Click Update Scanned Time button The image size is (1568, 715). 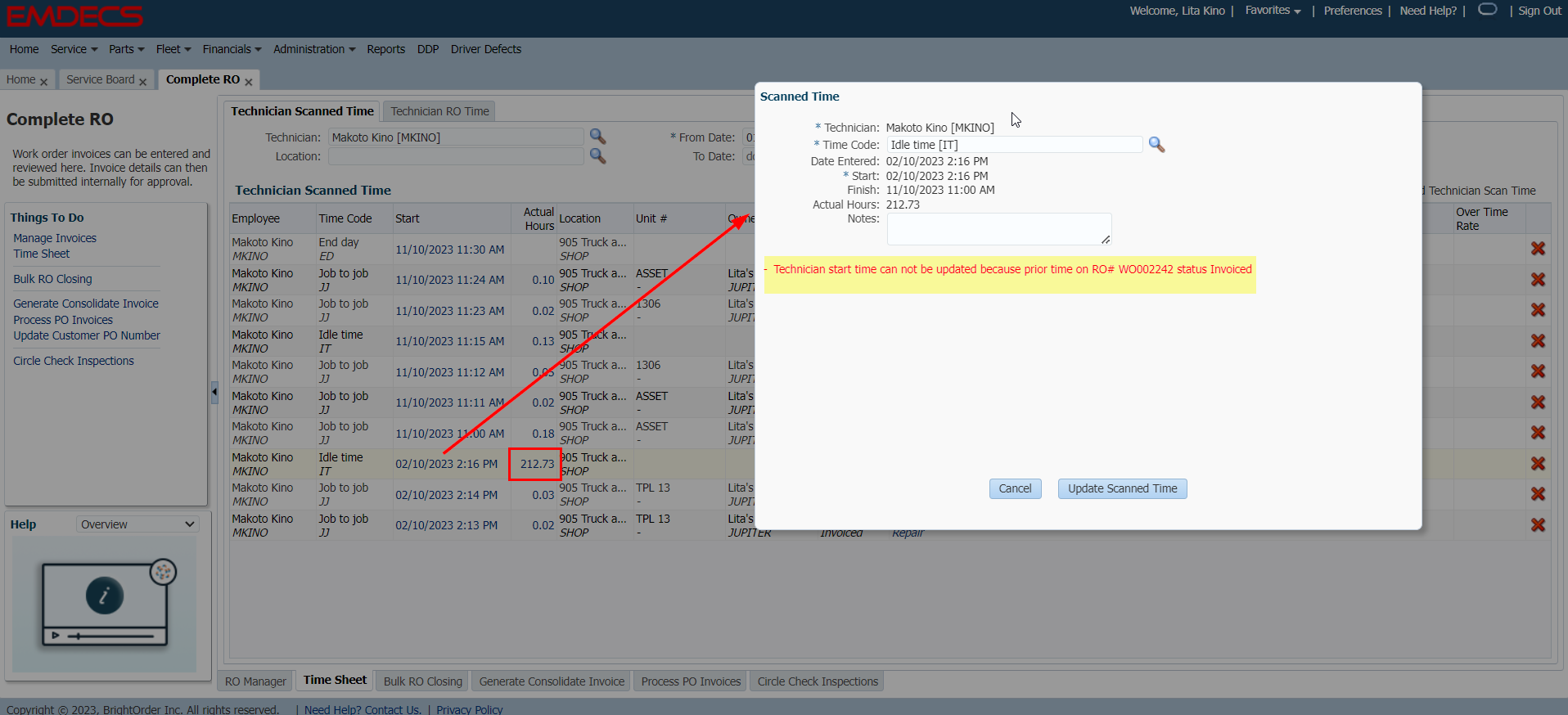coord(1122,488)
